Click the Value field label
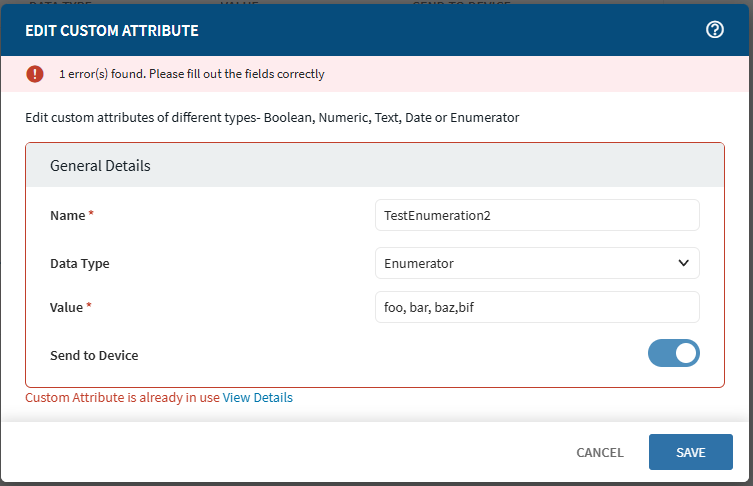 66,307
